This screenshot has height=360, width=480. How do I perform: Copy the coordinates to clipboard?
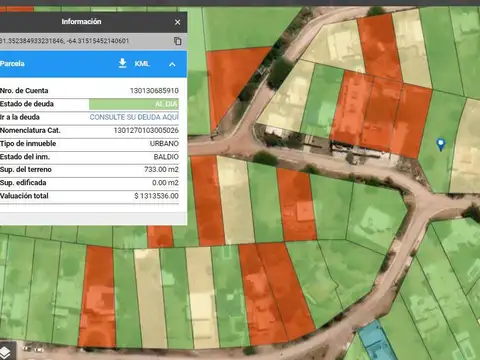click(x=178, y=41)
